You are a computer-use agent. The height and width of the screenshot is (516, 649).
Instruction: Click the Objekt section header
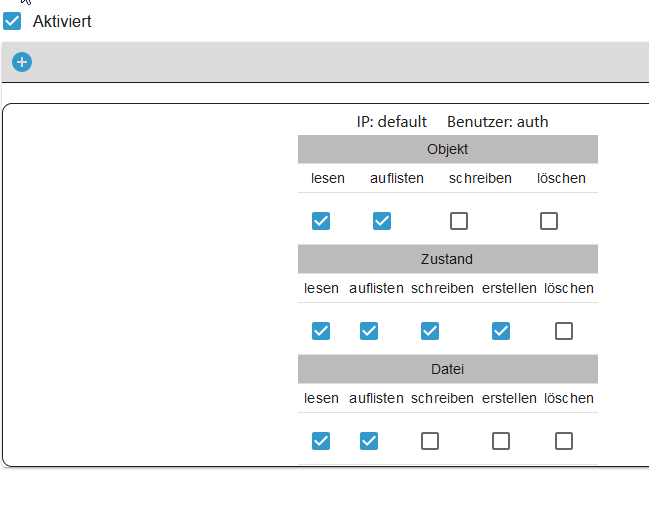pos(447,149)
